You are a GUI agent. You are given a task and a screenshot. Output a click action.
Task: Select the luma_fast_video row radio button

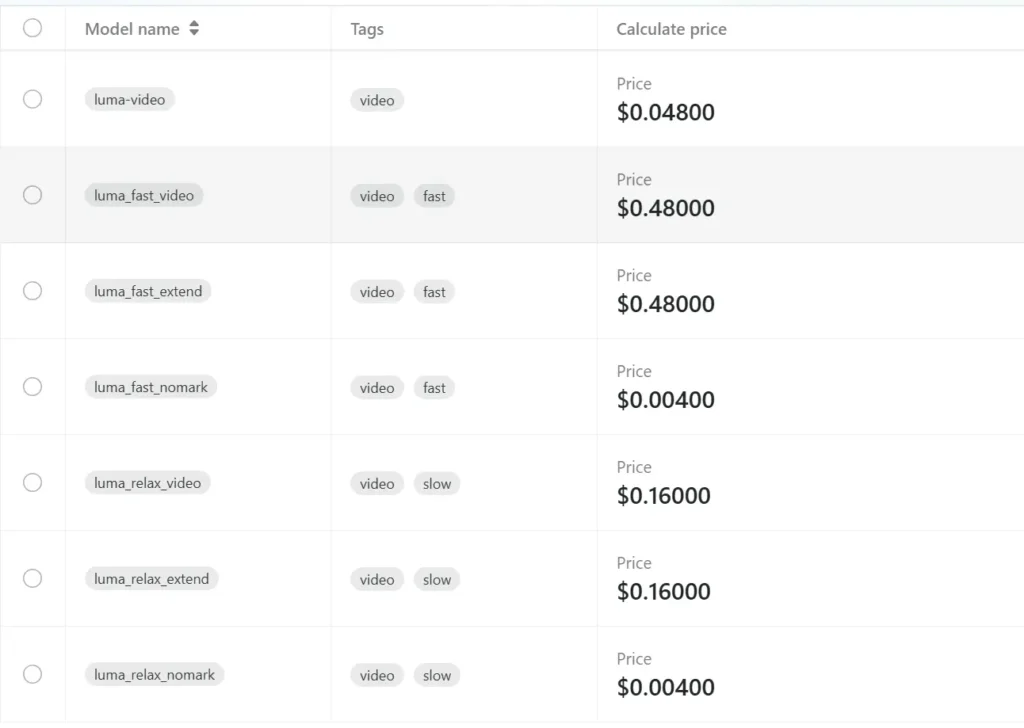[32, 195]
